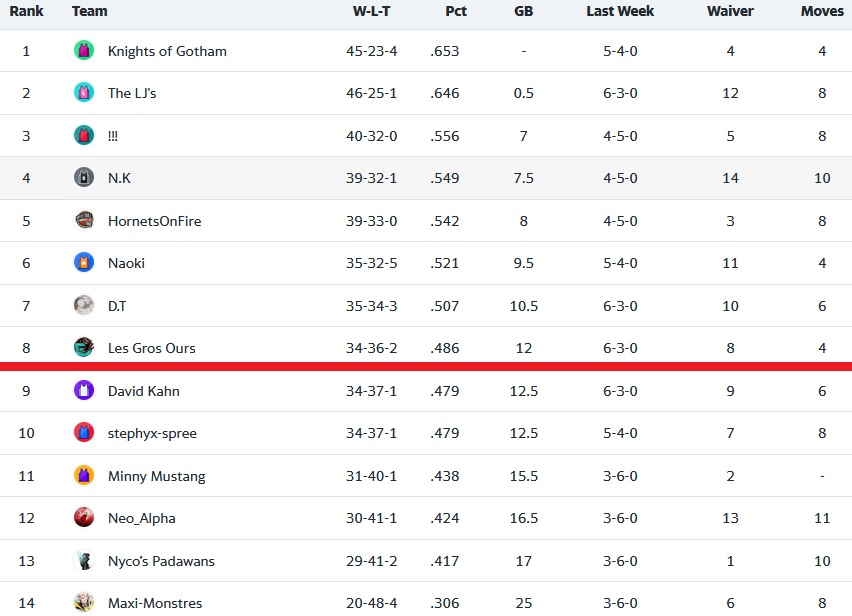The height and width of the screenshot is (616, 852).
Task: Open the D.T team link
Action: (x=117, y=306)
